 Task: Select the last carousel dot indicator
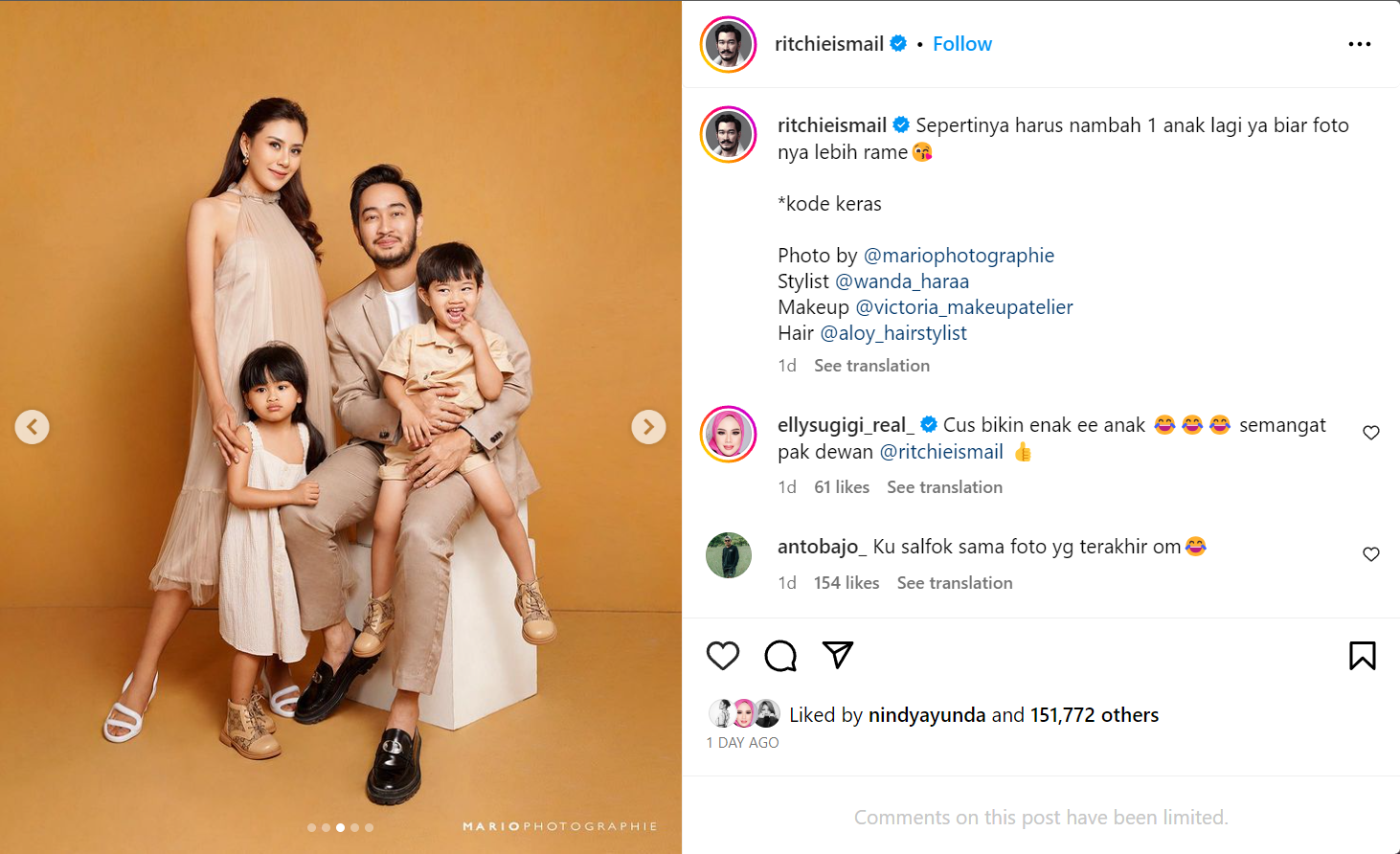[370, 827]
